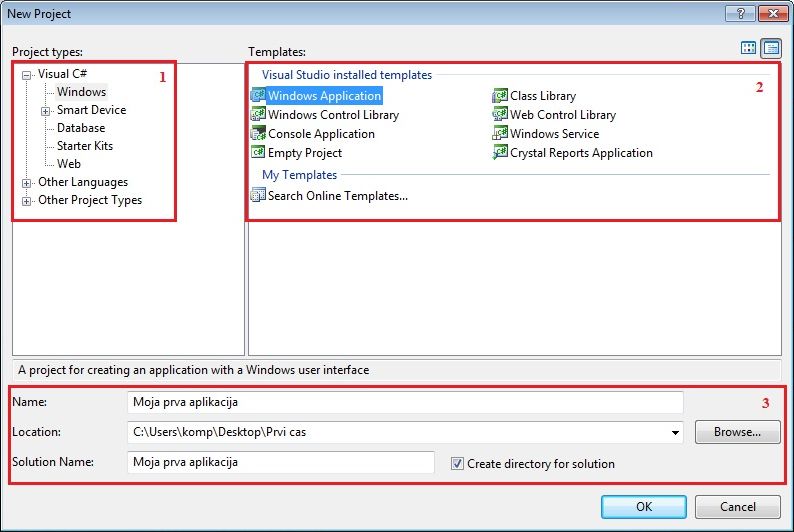Toggle Create directory for solution checkbox
794x532 pixels.
click(457, 464)
